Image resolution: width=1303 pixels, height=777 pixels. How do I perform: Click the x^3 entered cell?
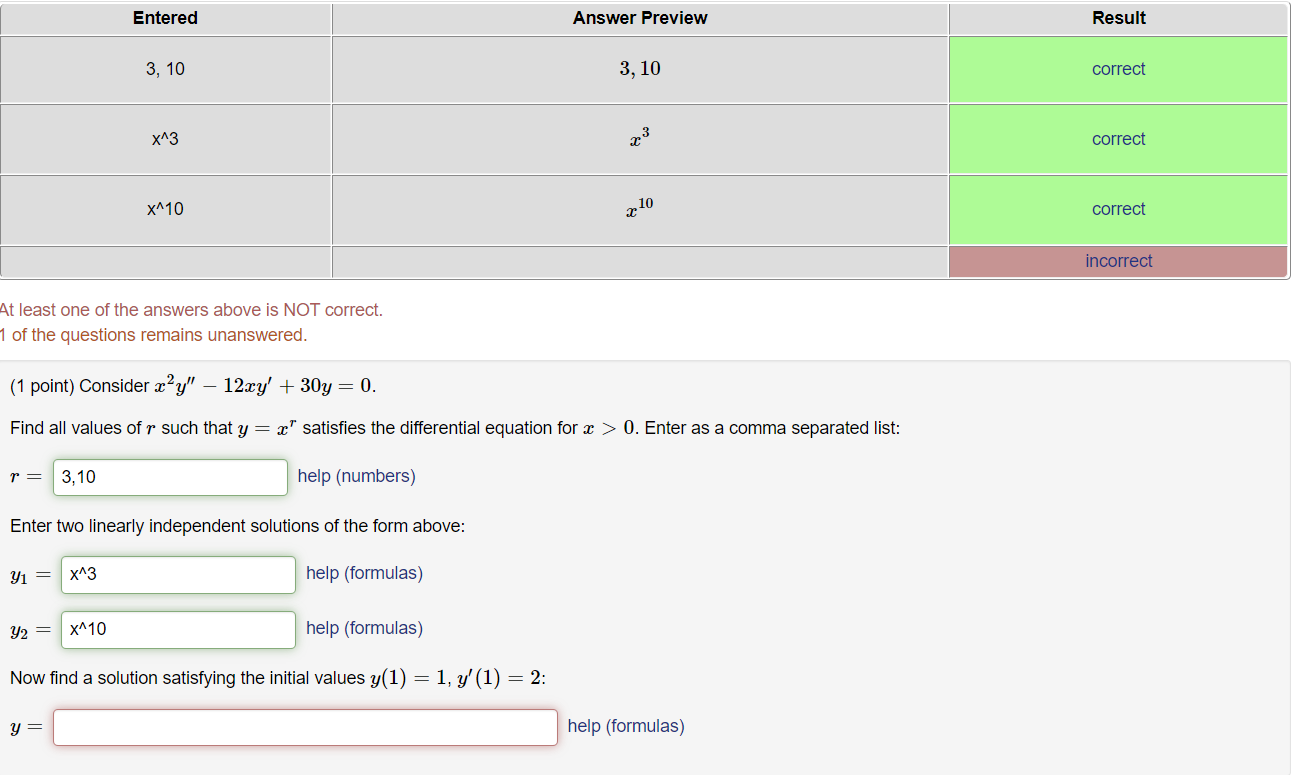(x=165, y=139)
